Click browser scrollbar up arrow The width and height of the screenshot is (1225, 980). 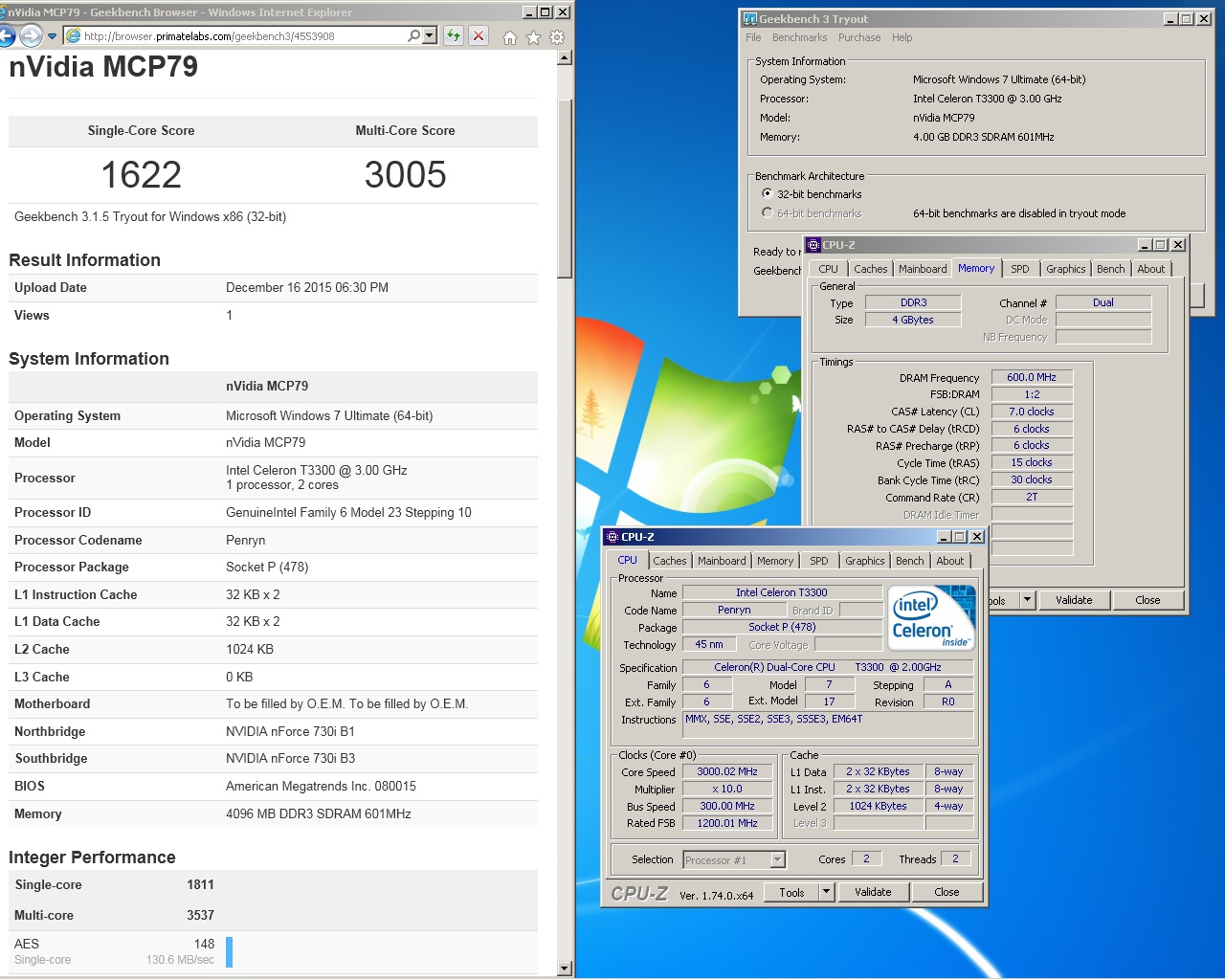[564, 57]
